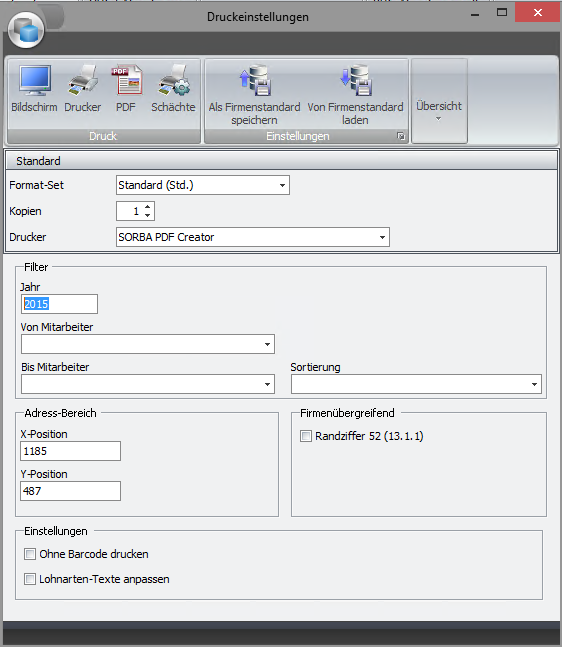Increase the Kopien count with up arrow
This screenshot has height=647, width=562.
(x=148, y=207)
